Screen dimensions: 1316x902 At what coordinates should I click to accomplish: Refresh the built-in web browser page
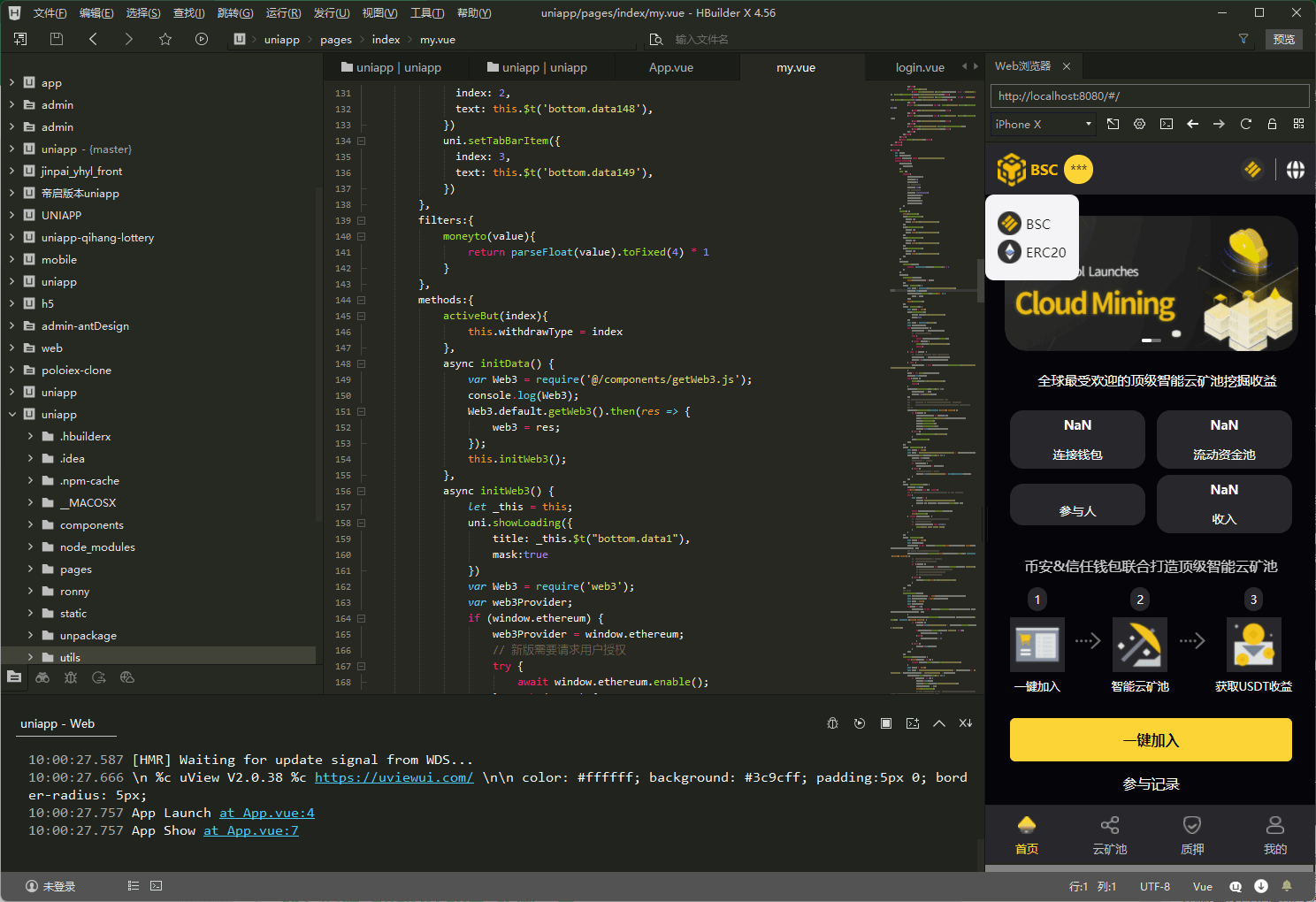tap(1245, 124)
